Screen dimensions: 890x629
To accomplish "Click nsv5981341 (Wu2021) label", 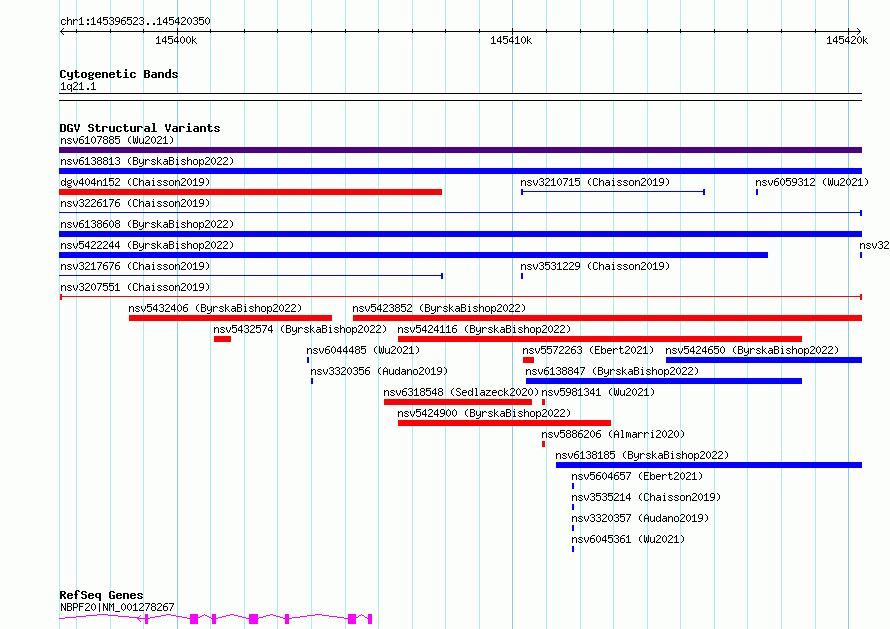I will [598, 392].
